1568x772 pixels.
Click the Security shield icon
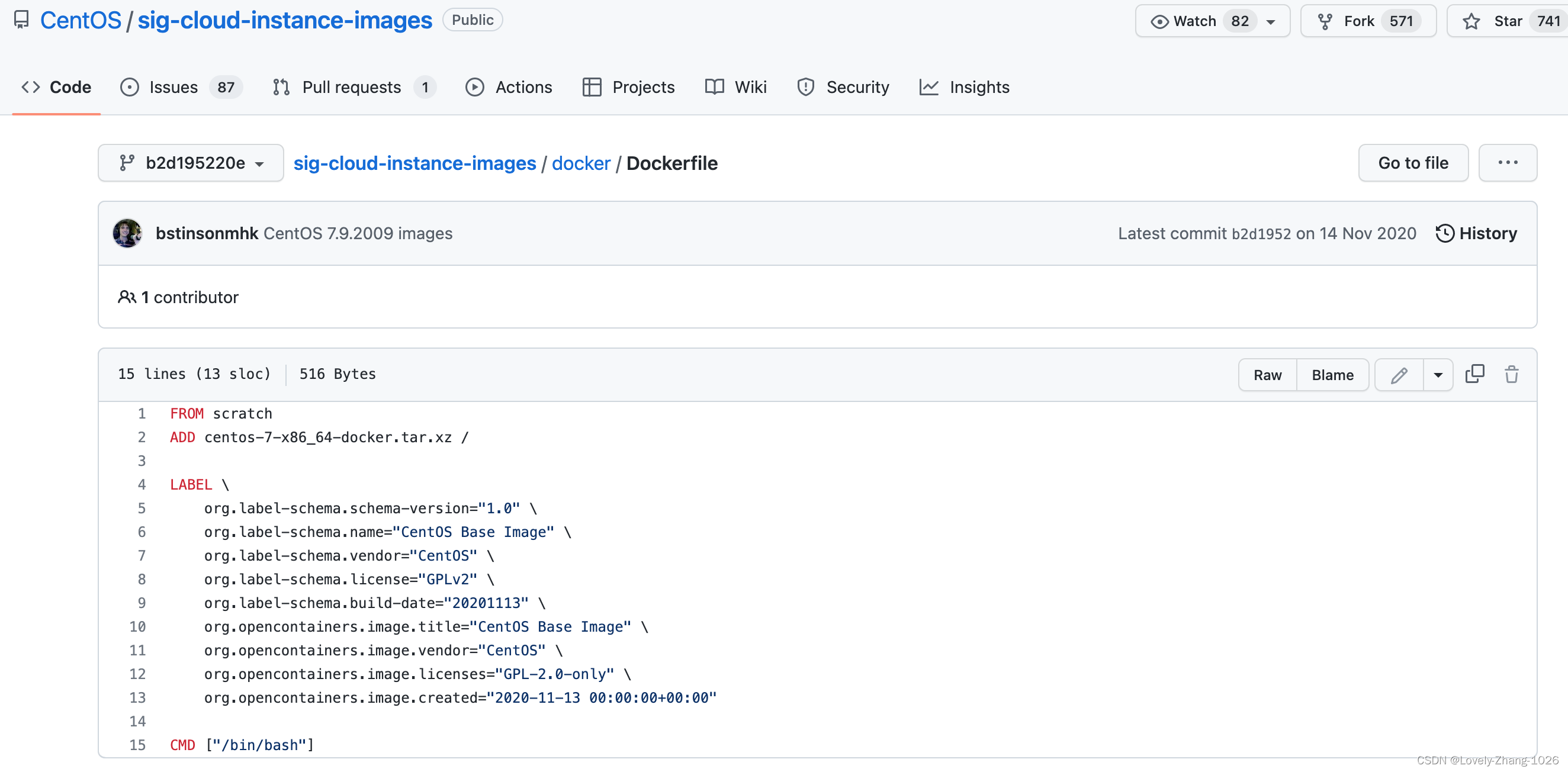tap(805, 87)
